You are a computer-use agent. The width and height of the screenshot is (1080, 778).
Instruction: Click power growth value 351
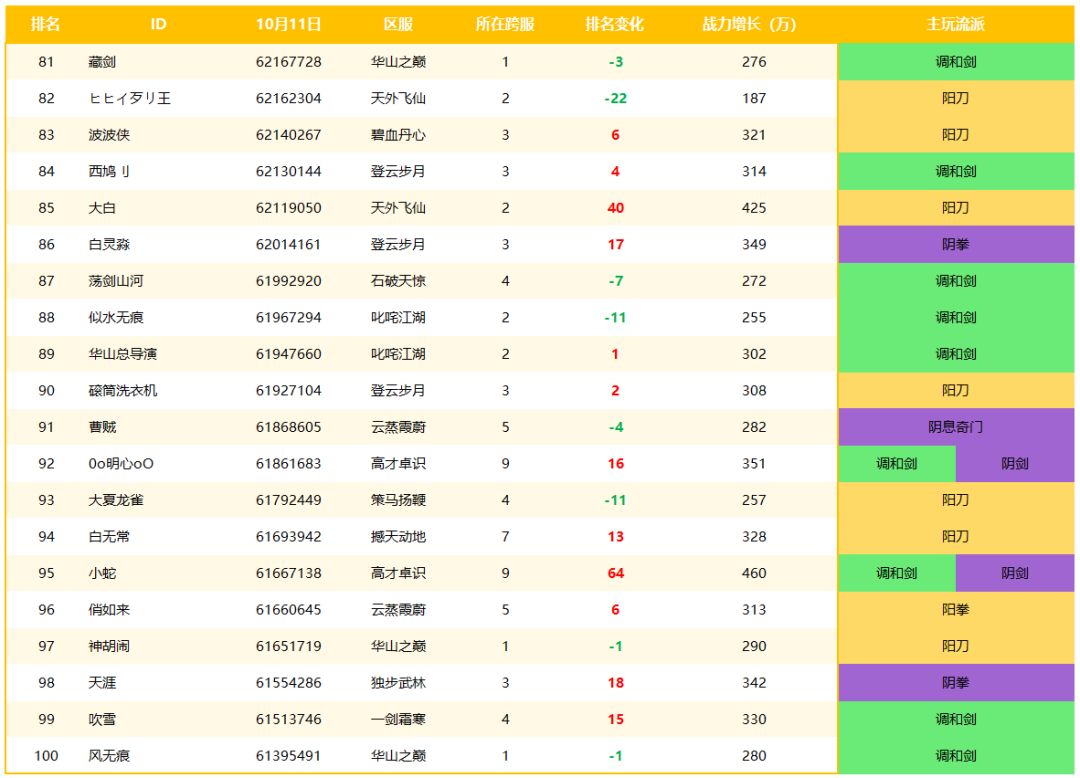(x=754, y=463)
